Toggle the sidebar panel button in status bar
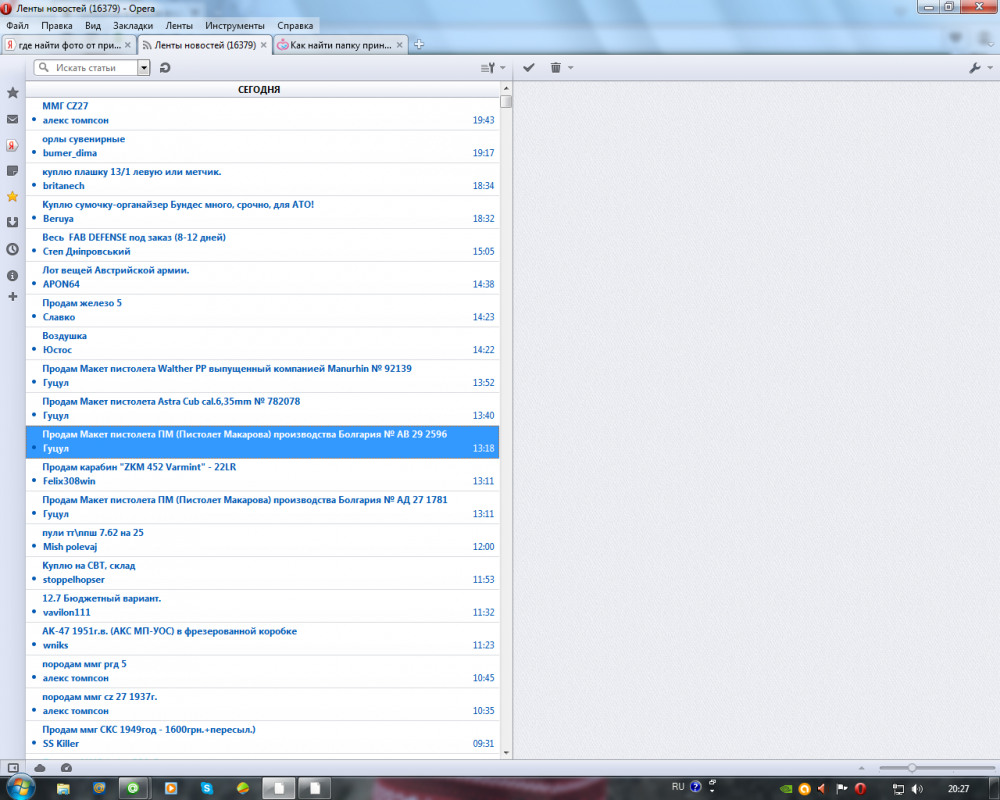 pyautogui.click(x=12, y=767)
